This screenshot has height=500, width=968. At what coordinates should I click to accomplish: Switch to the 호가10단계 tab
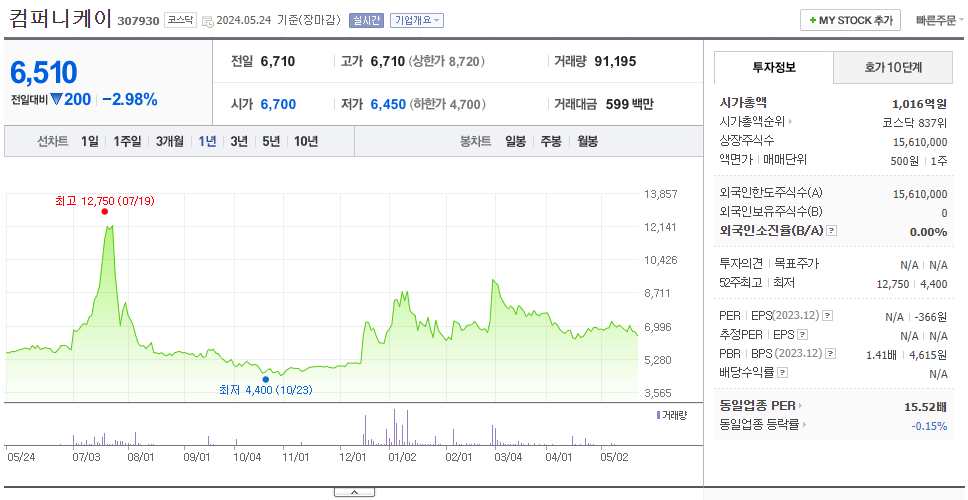893,68
